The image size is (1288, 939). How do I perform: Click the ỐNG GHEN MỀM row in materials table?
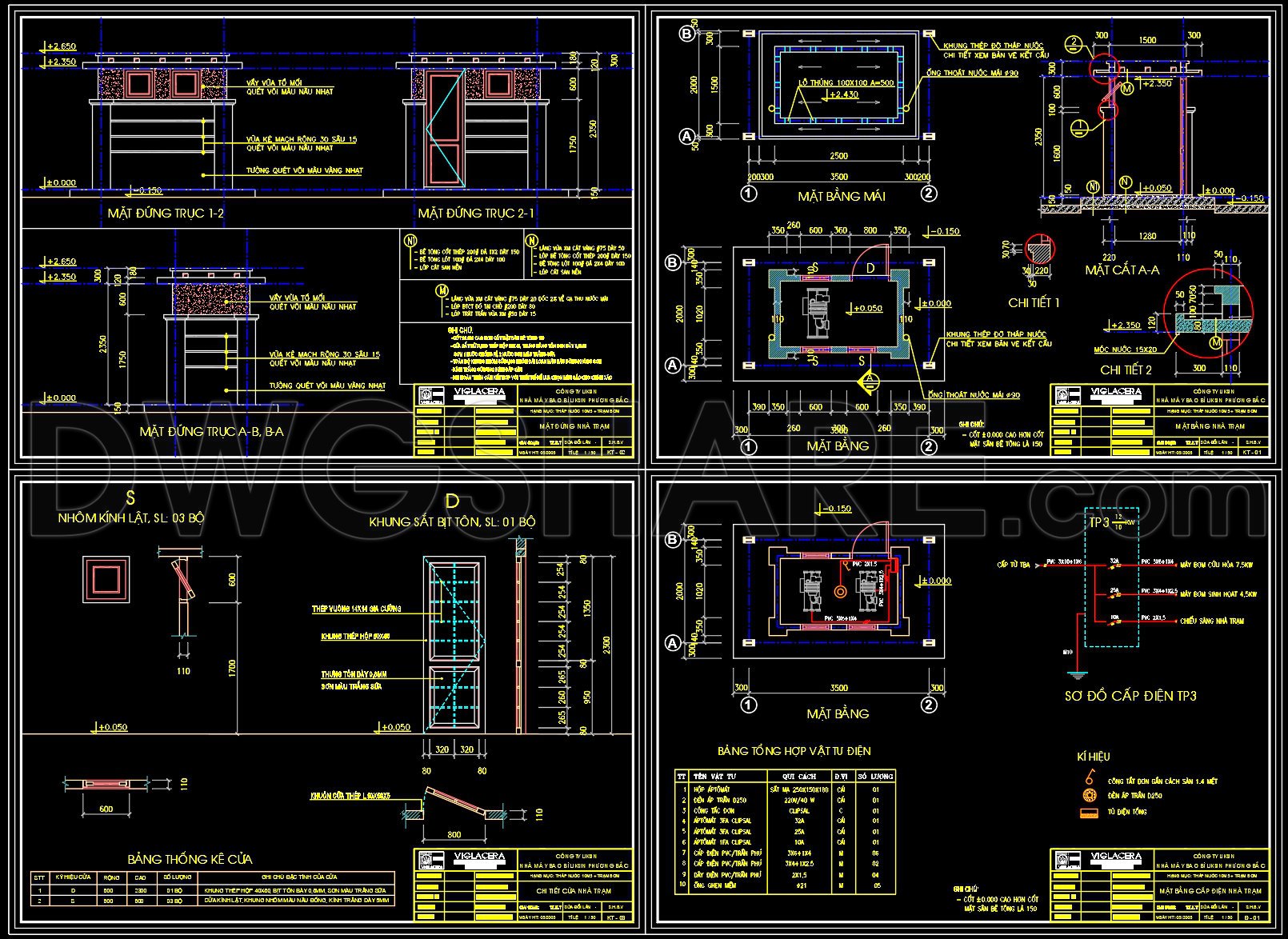point(786,885)
